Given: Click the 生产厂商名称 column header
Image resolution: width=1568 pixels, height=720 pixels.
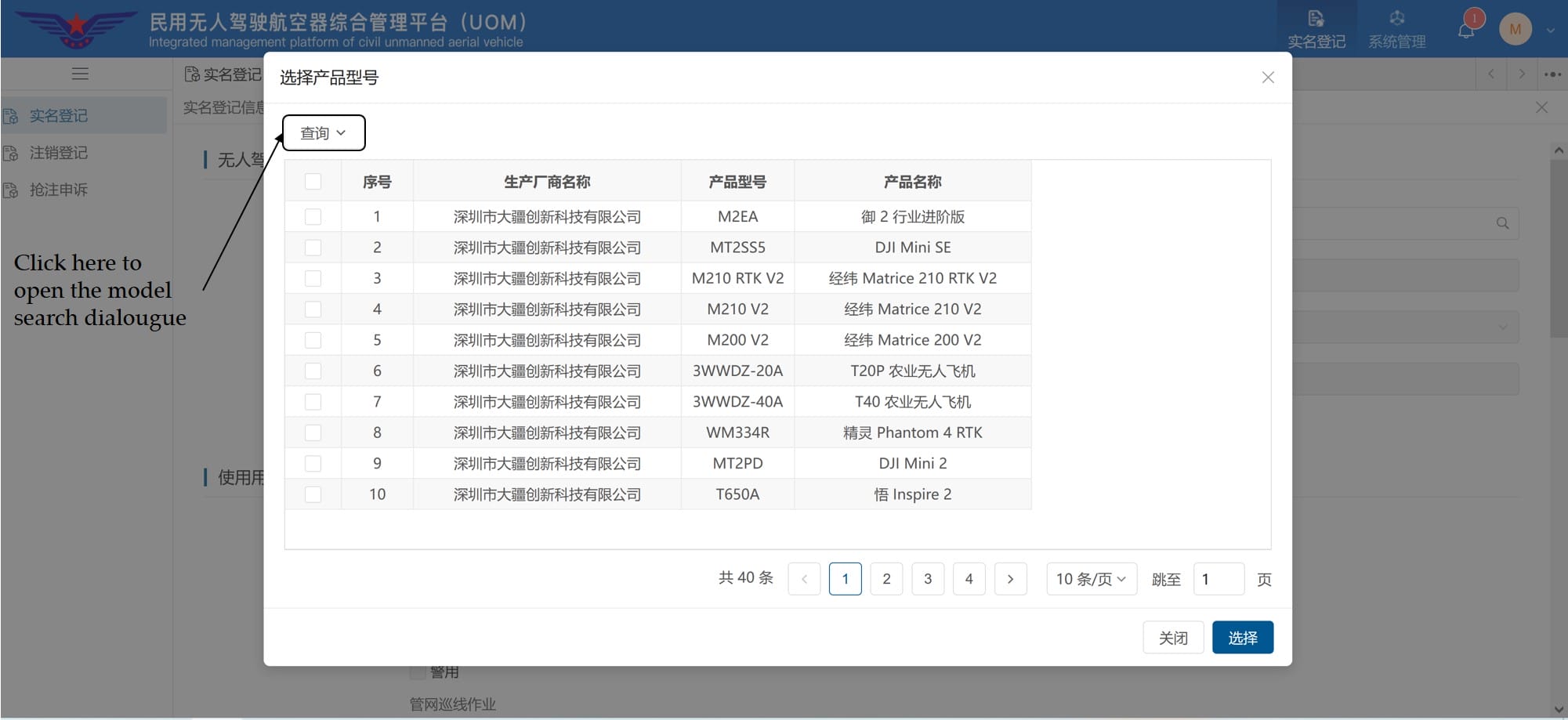Looking at the screenshot, I should click(547, 182).
